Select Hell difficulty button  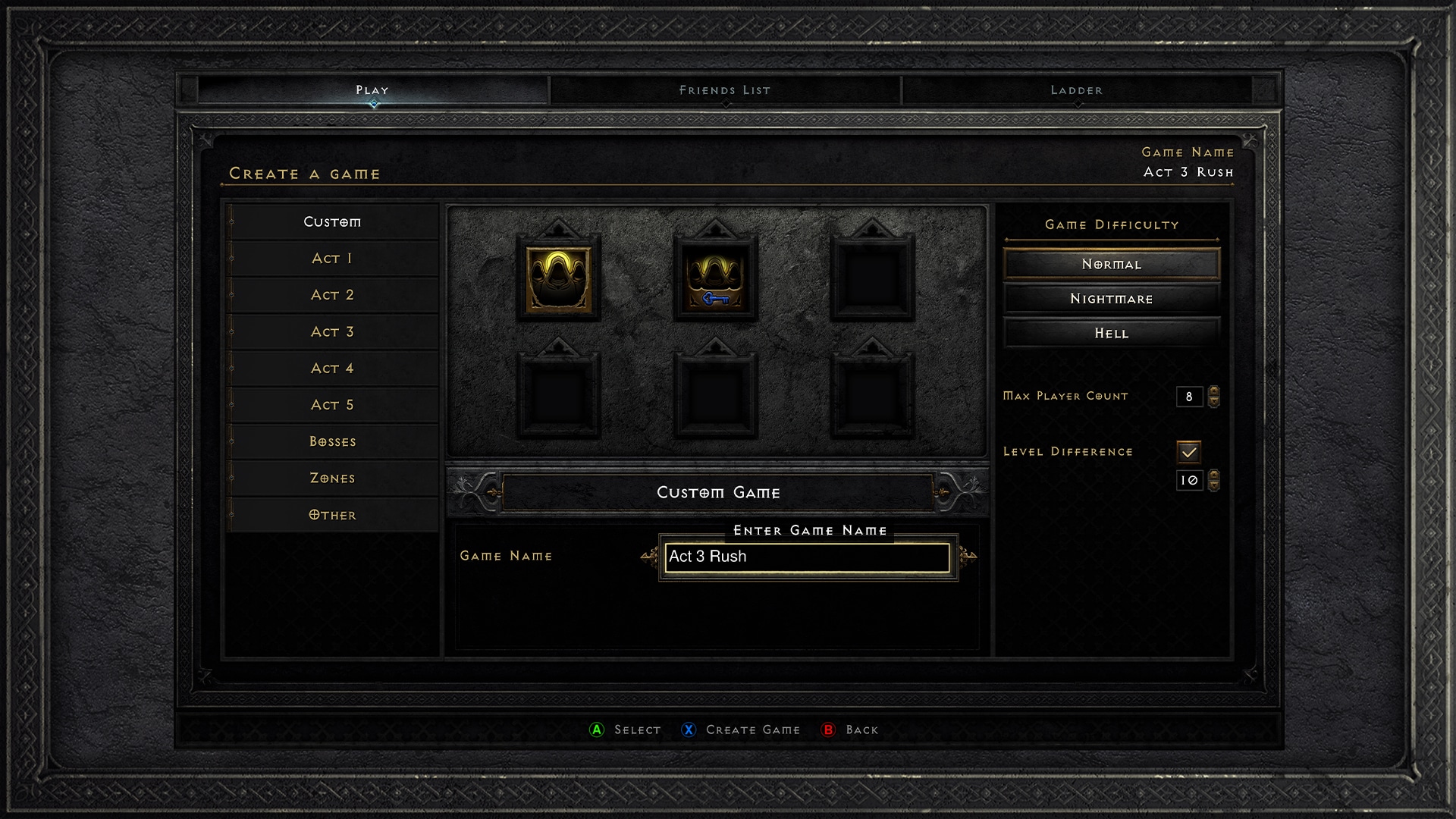[1111, 333]
